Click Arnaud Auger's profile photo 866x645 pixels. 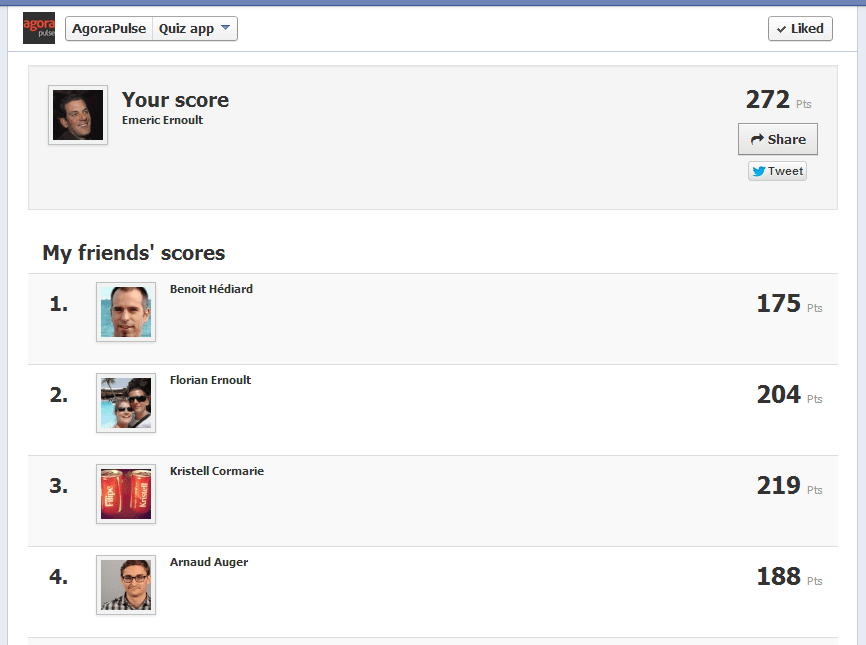[126, 585]
